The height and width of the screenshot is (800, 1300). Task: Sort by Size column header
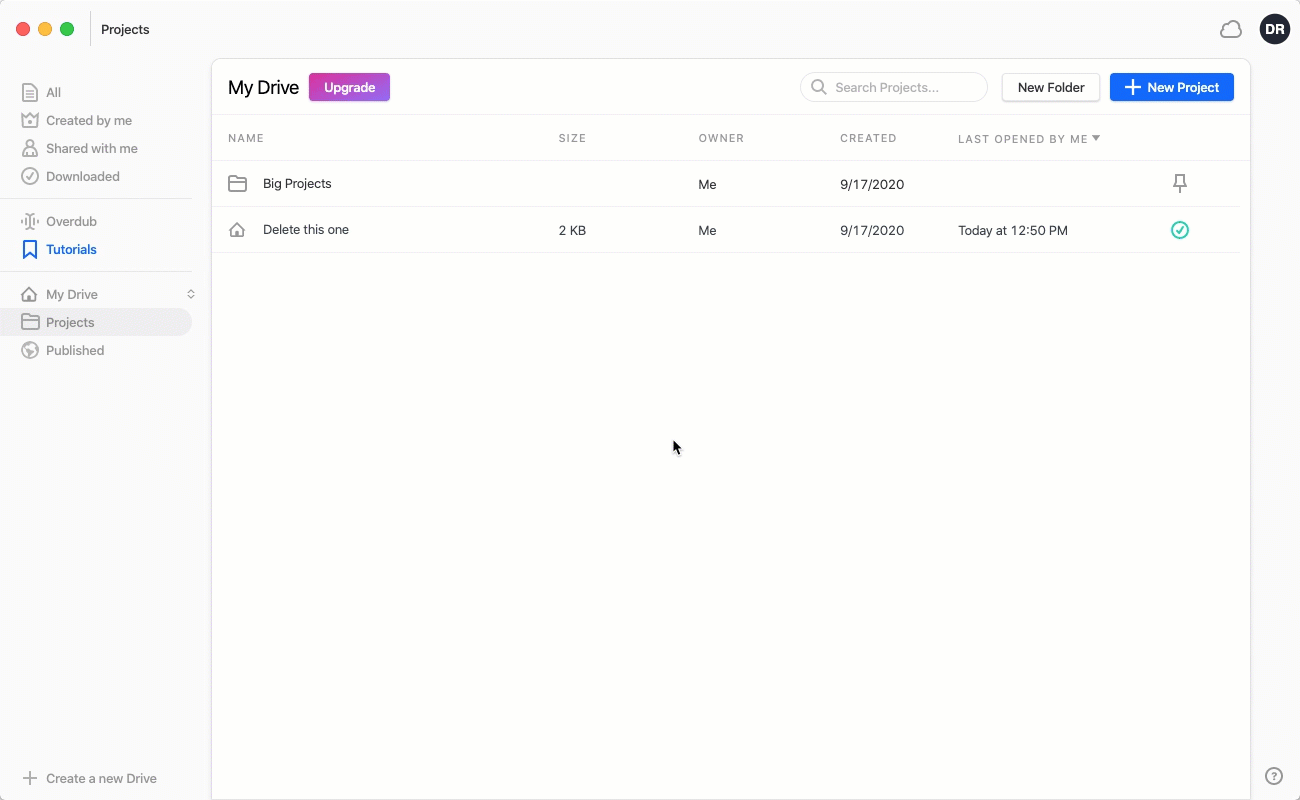coord(572,138)
